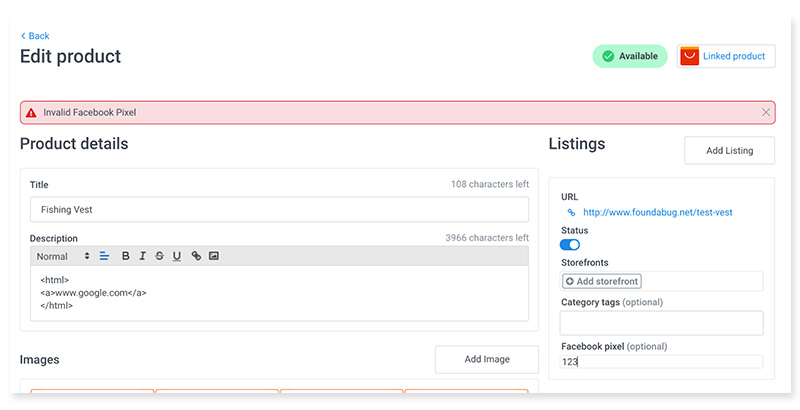Apply underline formatting in description editor
The width and height of the screenshot is (800, 410).
177,256
